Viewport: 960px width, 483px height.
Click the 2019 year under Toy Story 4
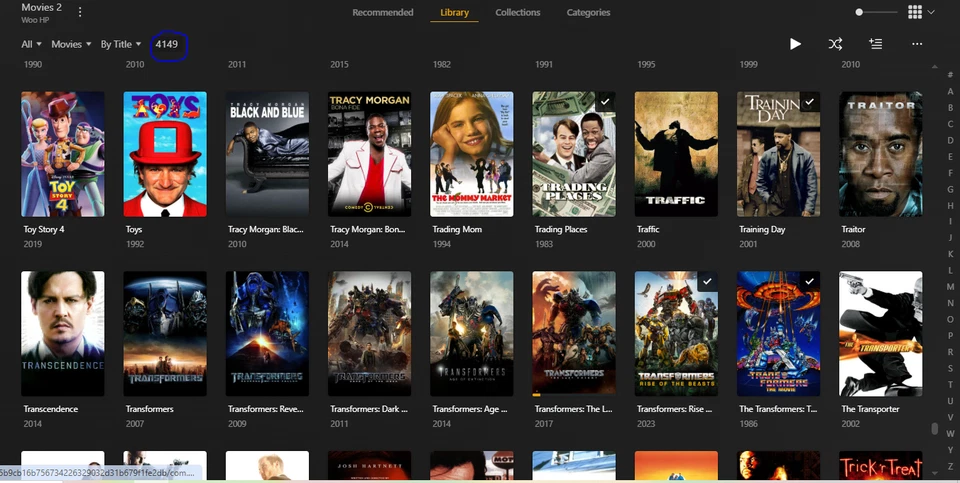click(32, 244)
